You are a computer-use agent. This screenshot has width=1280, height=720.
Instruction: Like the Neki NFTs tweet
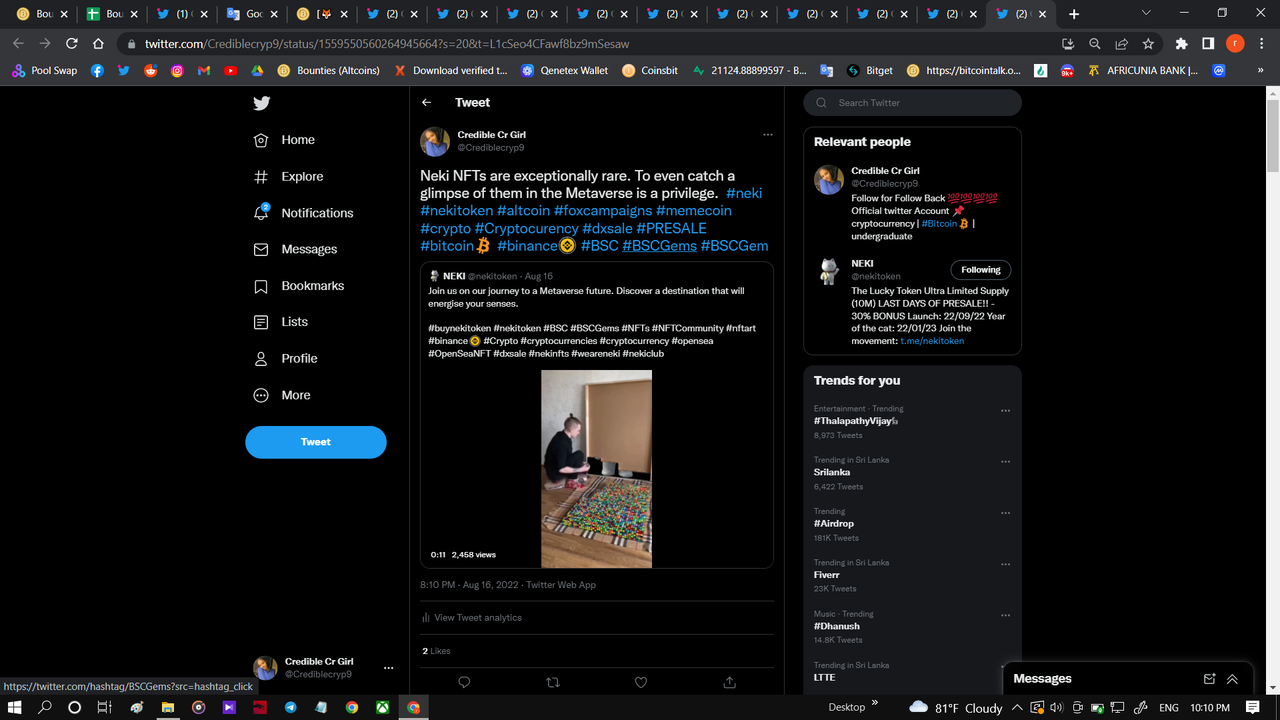click(x=640, y=682)
